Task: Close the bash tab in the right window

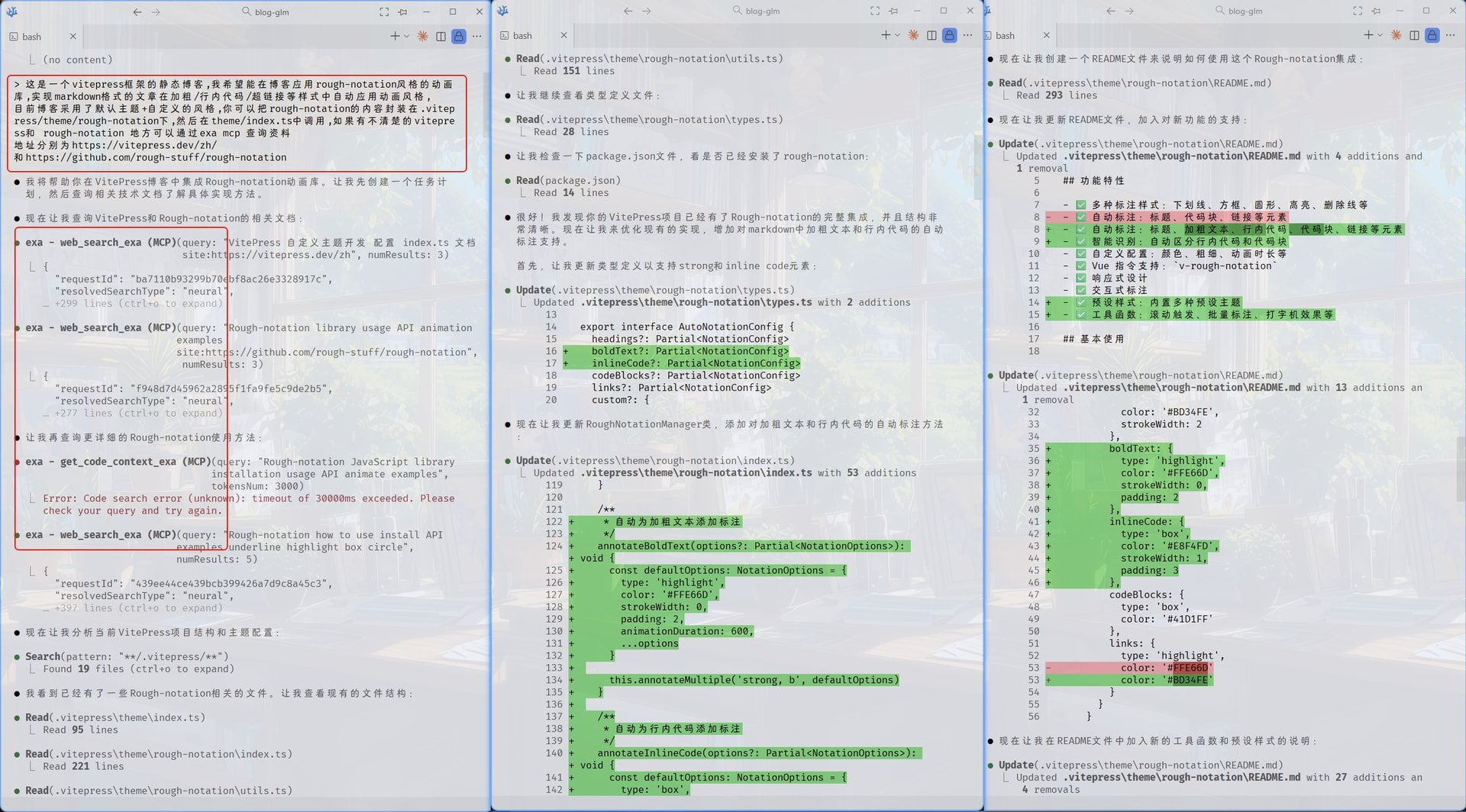Action: pos(1046,36)
